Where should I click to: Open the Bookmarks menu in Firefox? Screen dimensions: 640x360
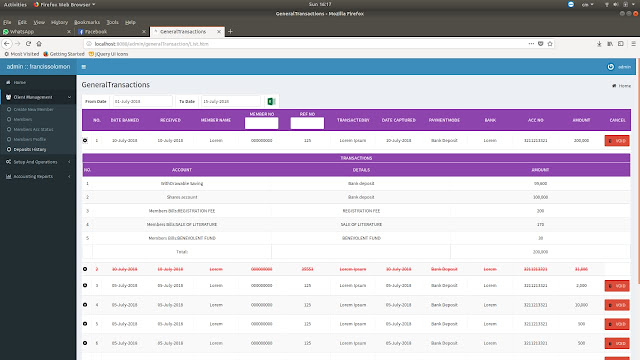click(x=87, y=22)
